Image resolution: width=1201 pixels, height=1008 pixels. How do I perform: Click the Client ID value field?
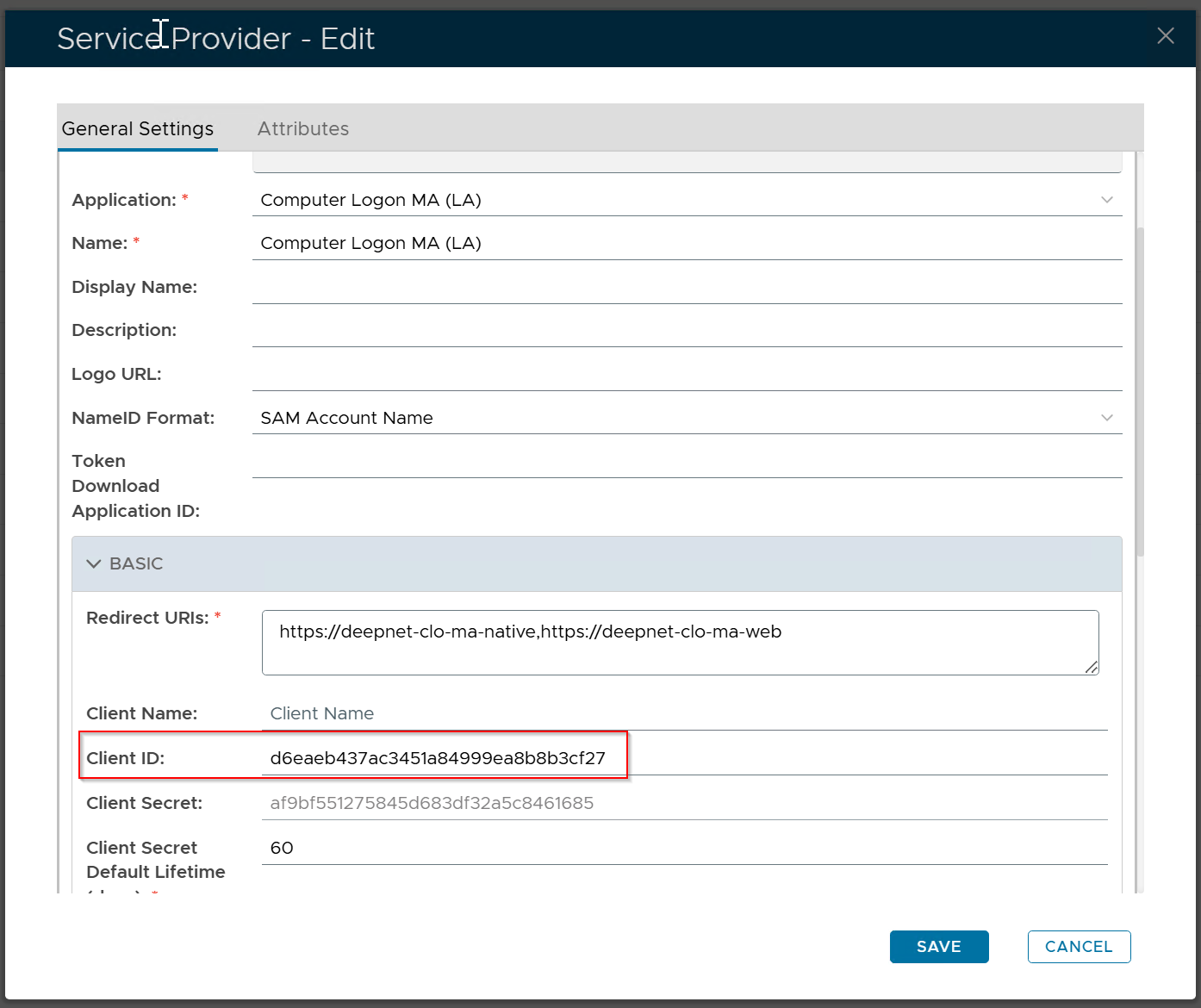[684, 758]
